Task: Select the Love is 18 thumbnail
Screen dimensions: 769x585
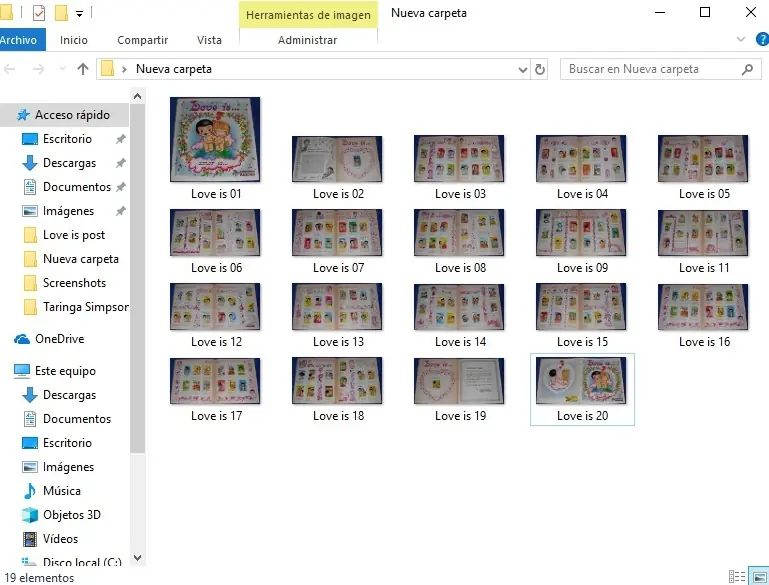Action: 337,381
